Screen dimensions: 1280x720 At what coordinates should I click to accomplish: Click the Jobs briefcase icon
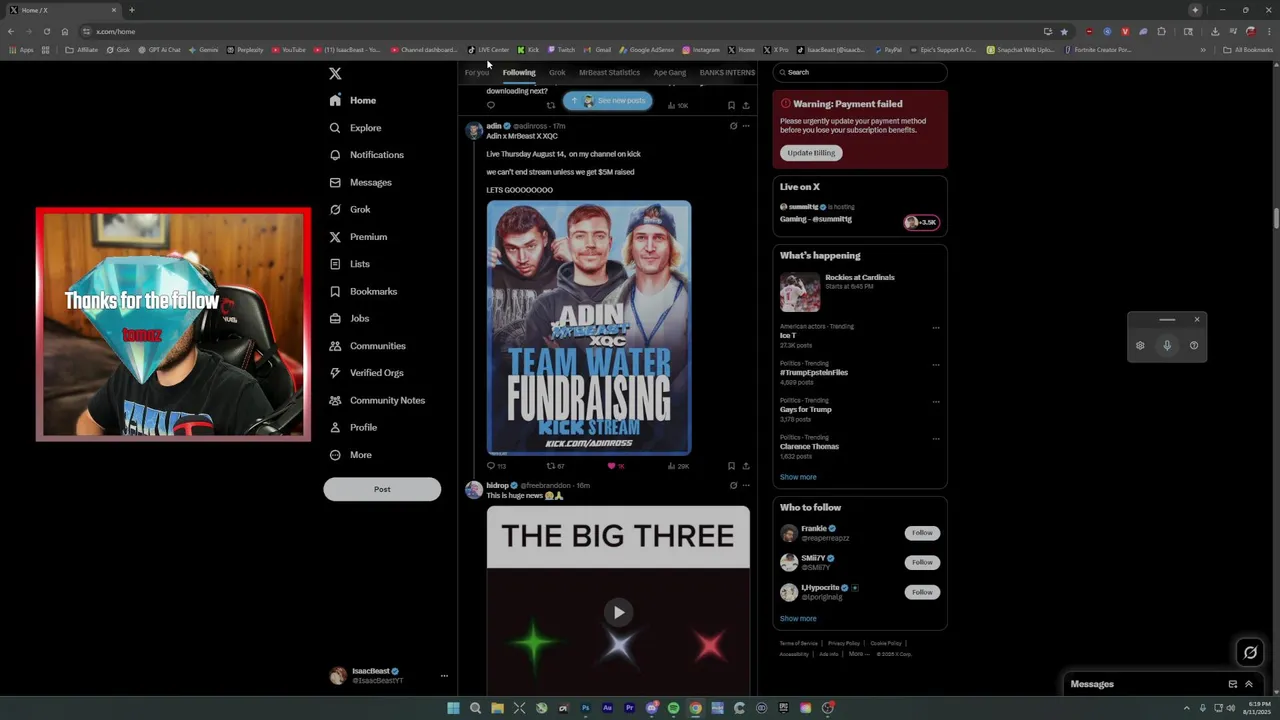coord(335,318)
